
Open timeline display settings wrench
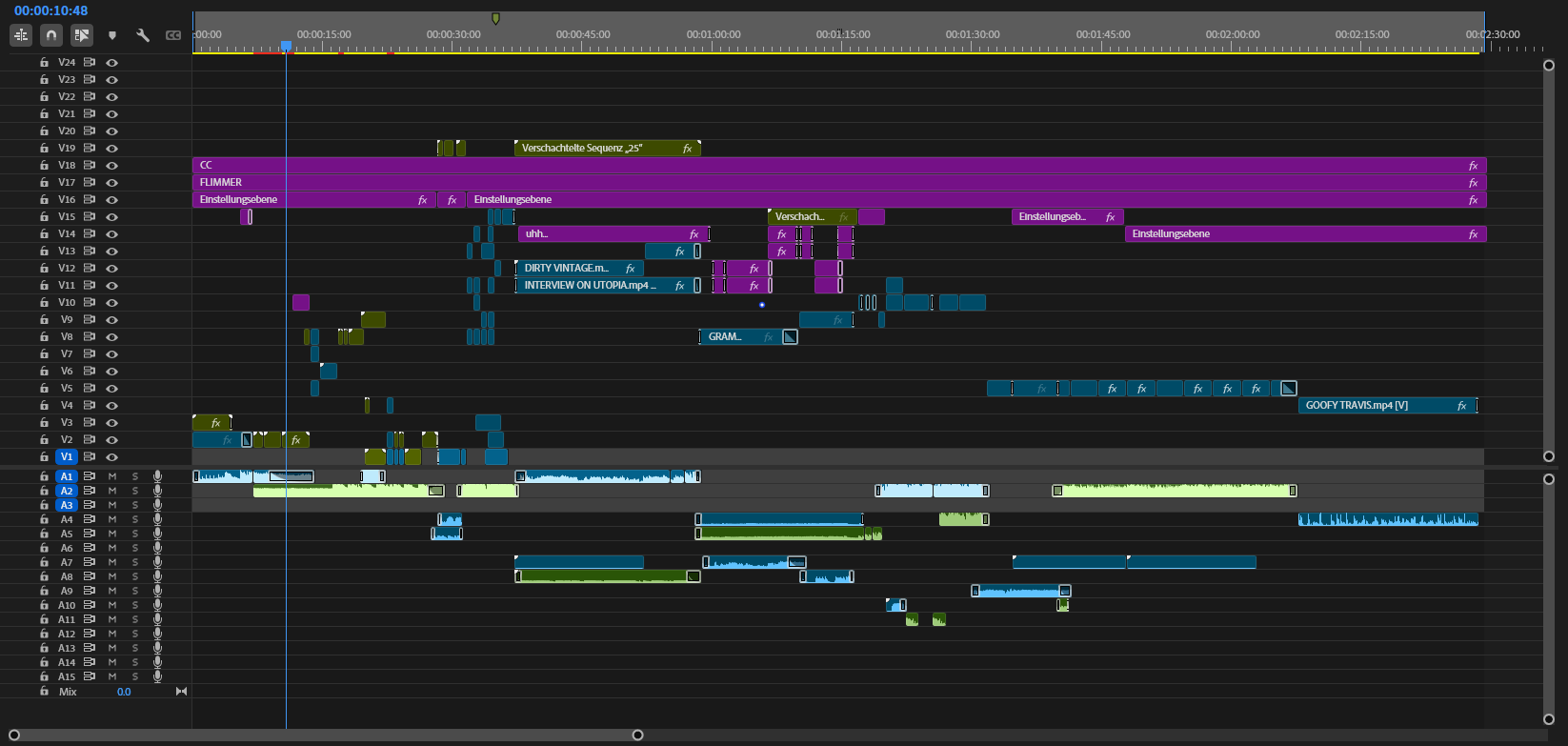pyautogui.click(x=143, y=35)
